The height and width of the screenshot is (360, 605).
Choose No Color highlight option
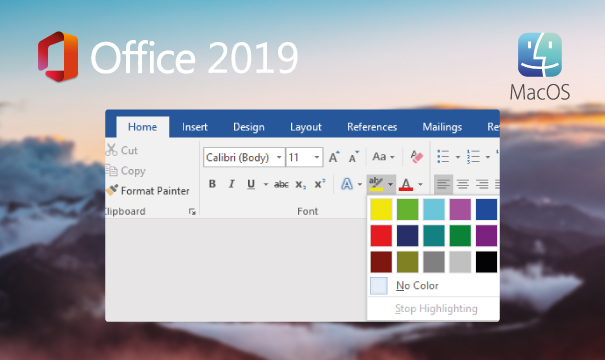(x=433, y=286)
